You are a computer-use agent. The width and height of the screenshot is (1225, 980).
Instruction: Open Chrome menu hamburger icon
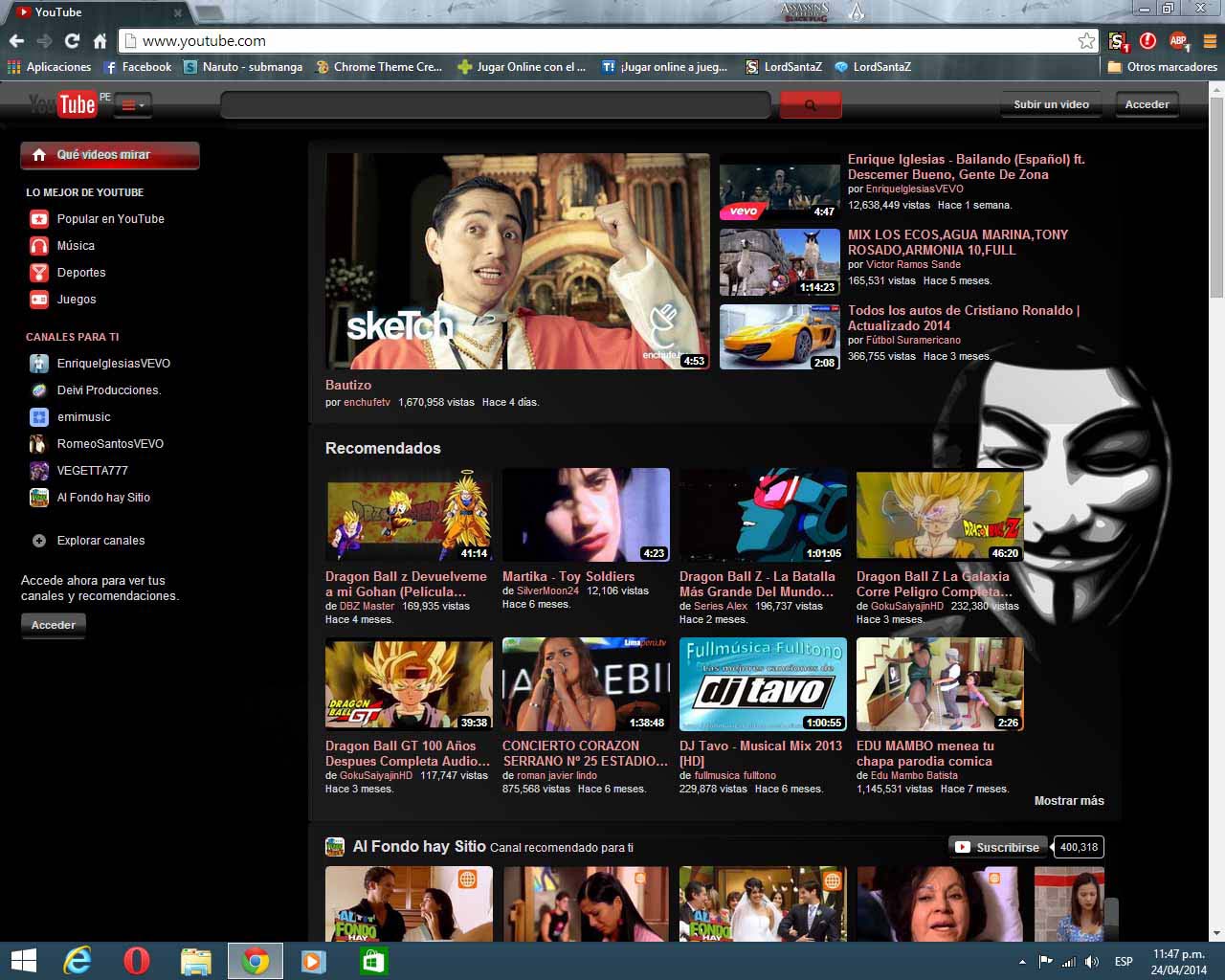tap(1210, 41)
